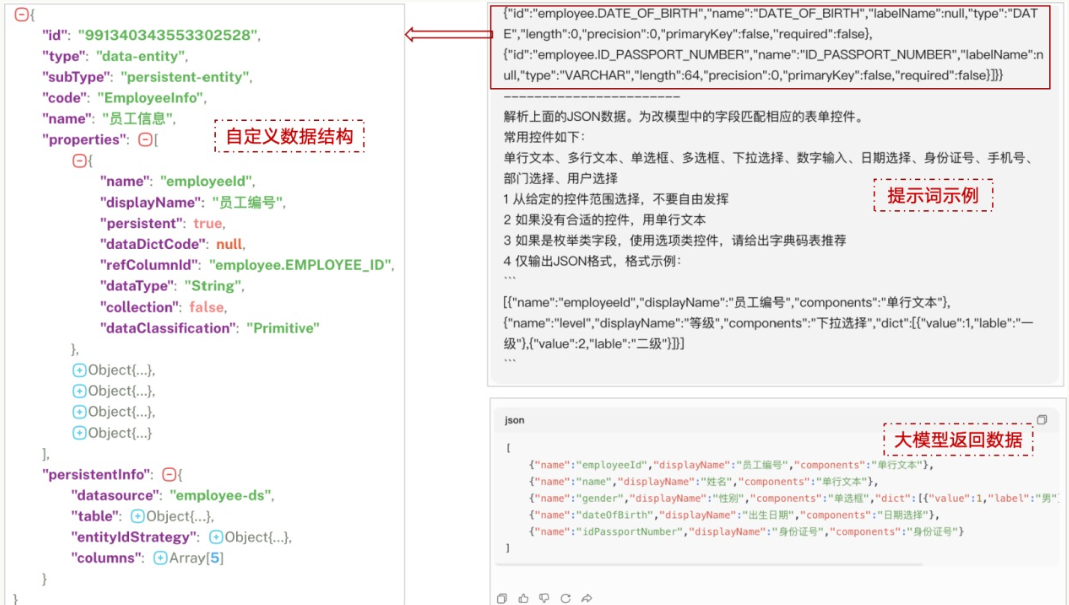
Task: Collapse the "persistentInfo" object
Action: click(x=169, y=474)
